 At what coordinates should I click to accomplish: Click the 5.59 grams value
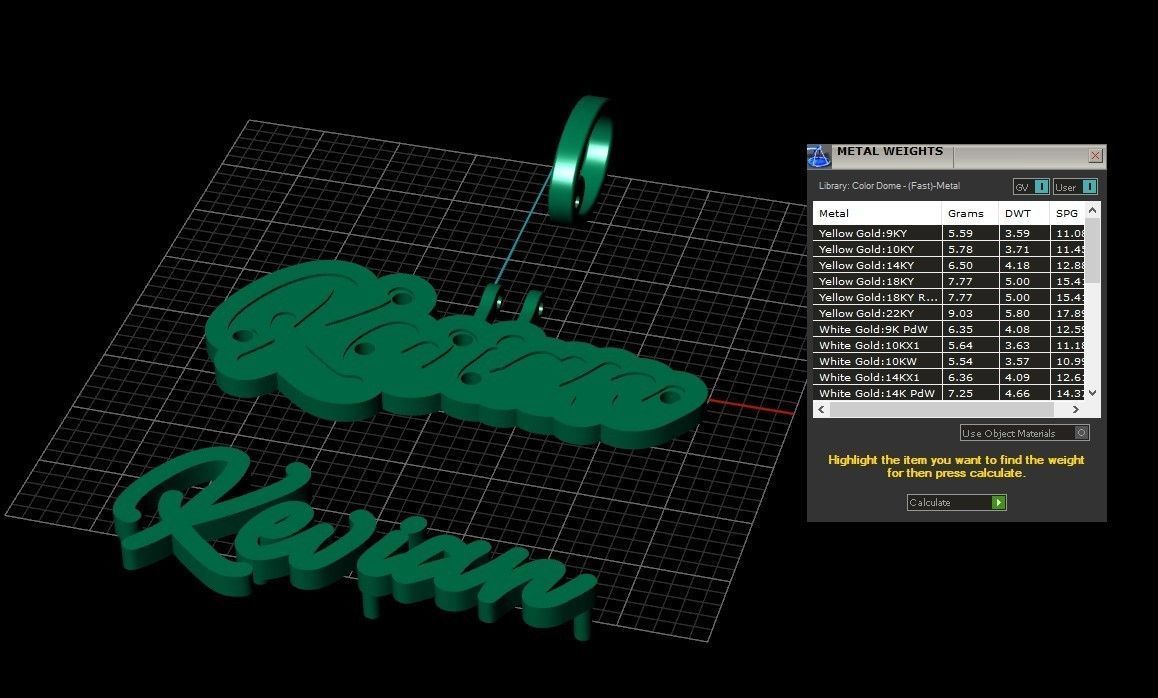click(x=960, y=233)
